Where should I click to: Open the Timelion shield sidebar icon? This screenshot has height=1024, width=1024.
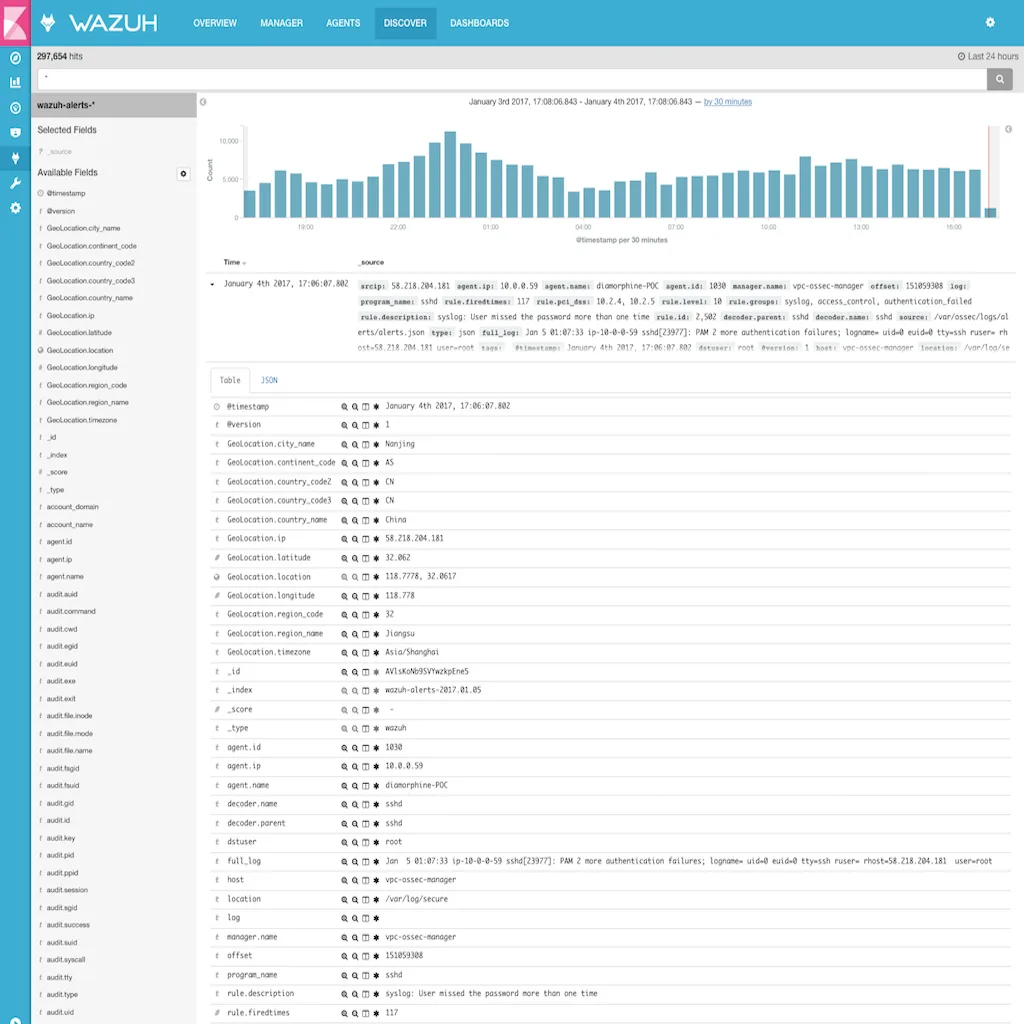15,133
